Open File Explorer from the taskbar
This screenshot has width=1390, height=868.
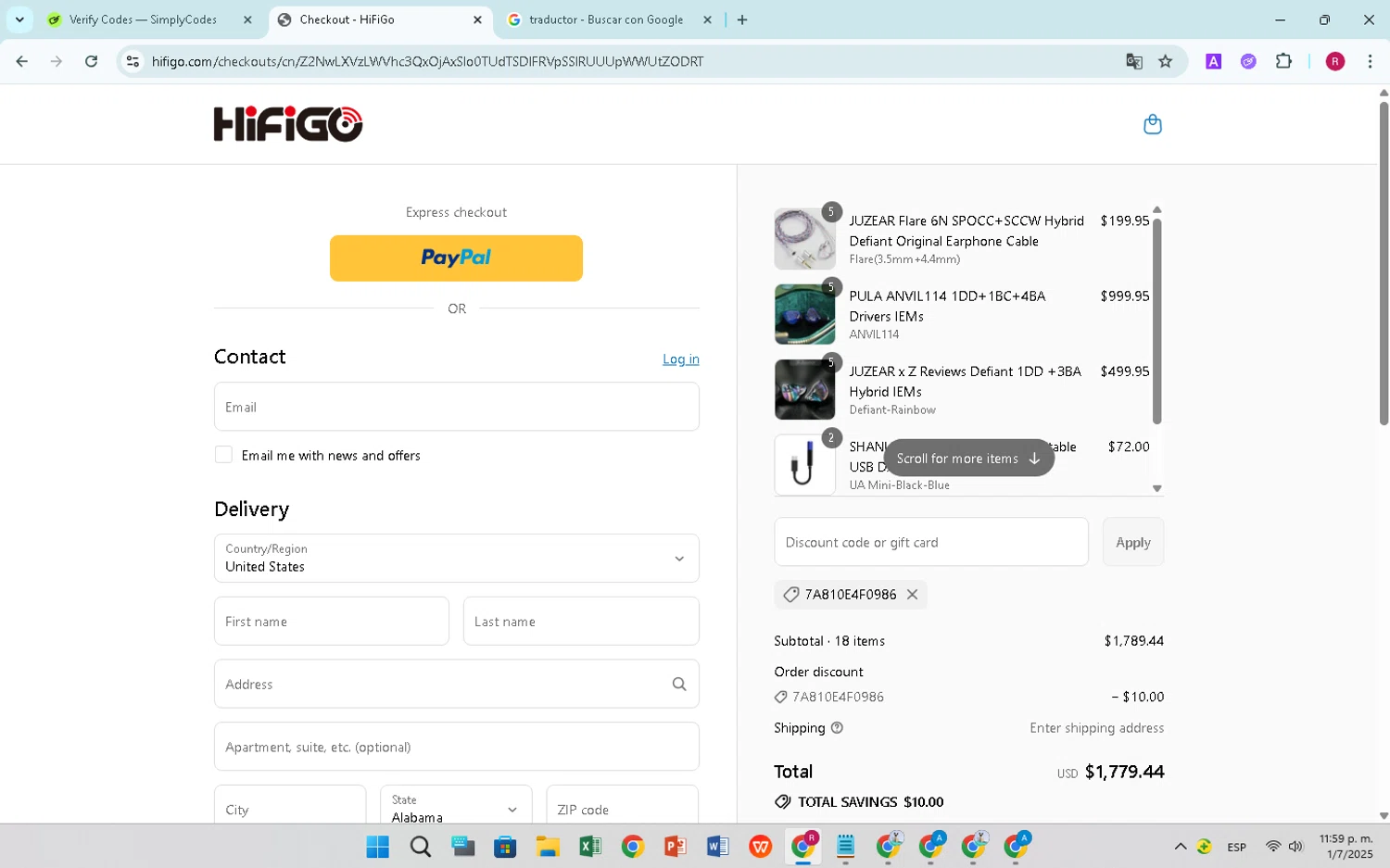point(548,847)
